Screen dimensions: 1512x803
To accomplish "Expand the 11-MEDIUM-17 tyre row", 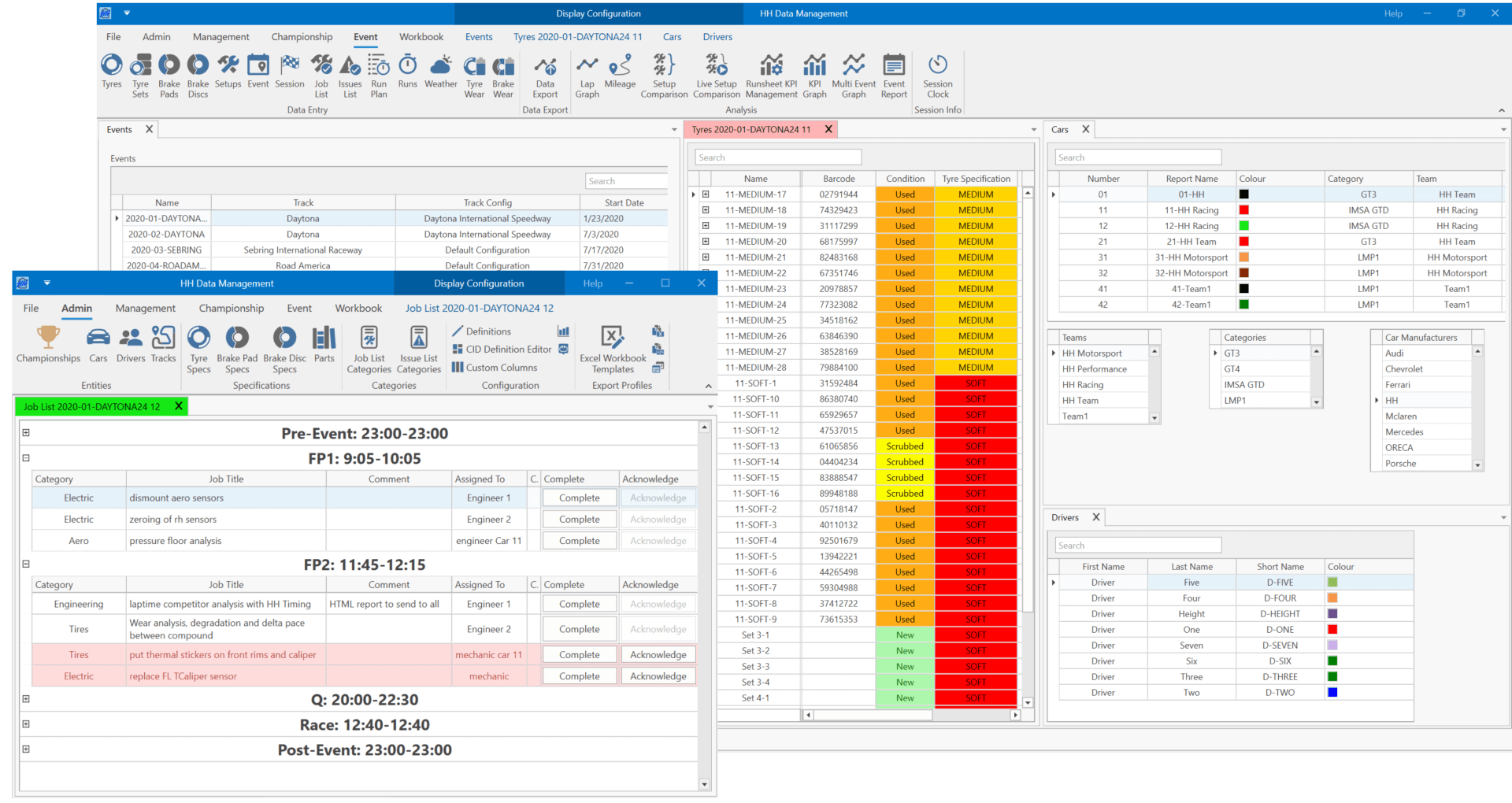I will click(x=706, y=194).
